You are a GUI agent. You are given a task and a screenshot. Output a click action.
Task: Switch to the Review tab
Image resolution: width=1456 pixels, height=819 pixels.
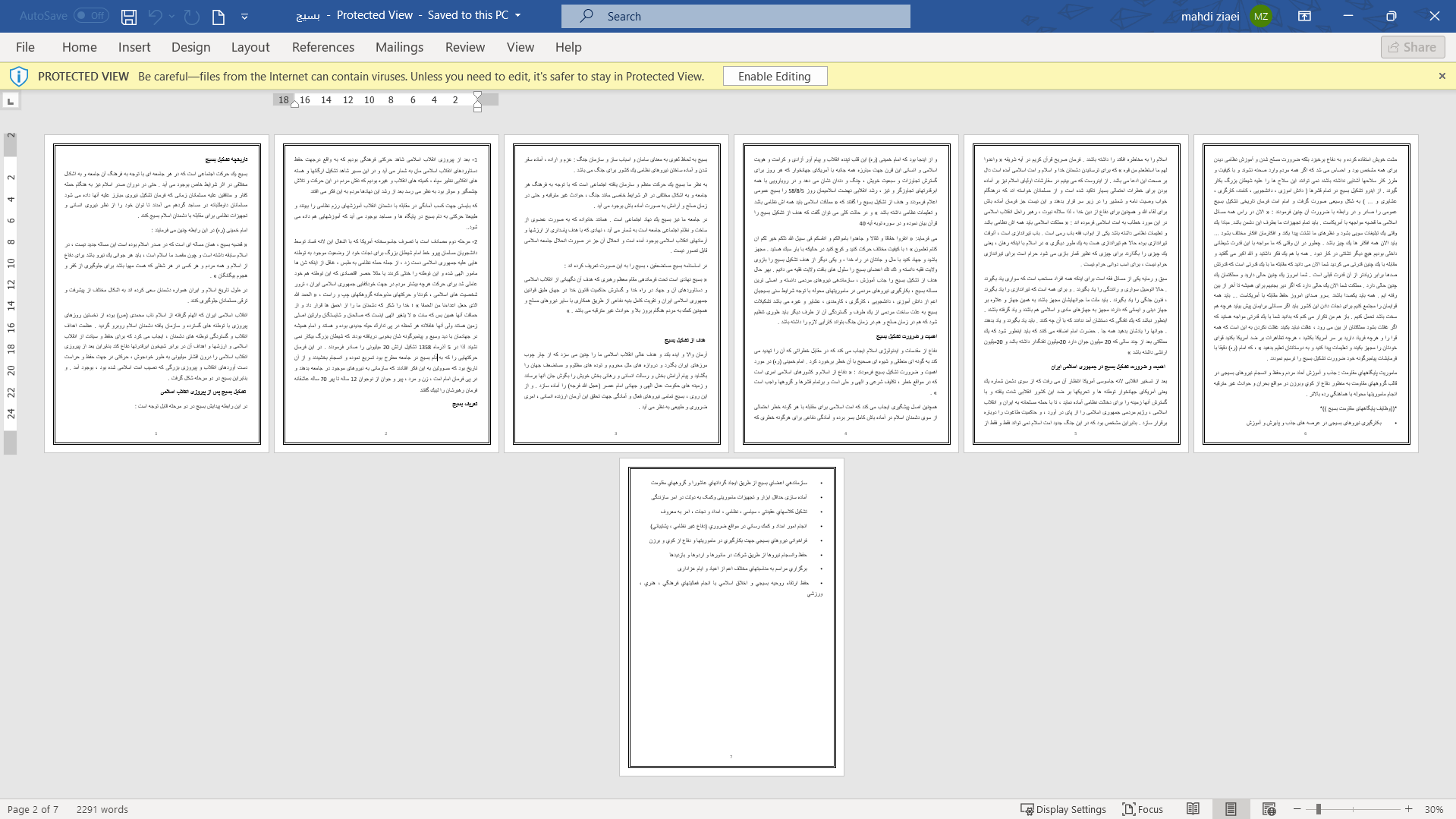[x=465, y=47]
